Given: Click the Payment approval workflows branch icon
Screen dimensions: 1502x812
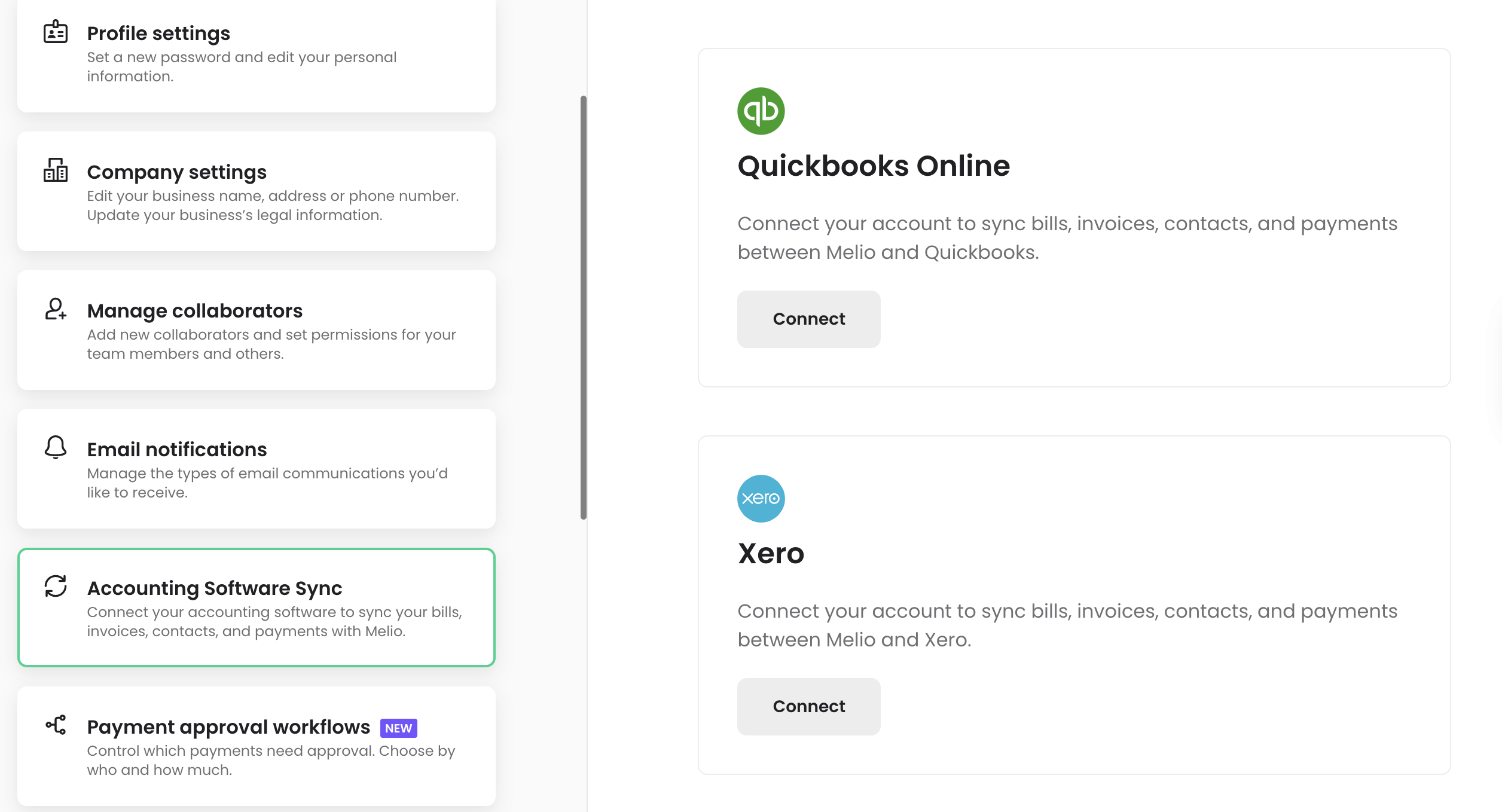Looking at the screenshot, I should (56, 725).
